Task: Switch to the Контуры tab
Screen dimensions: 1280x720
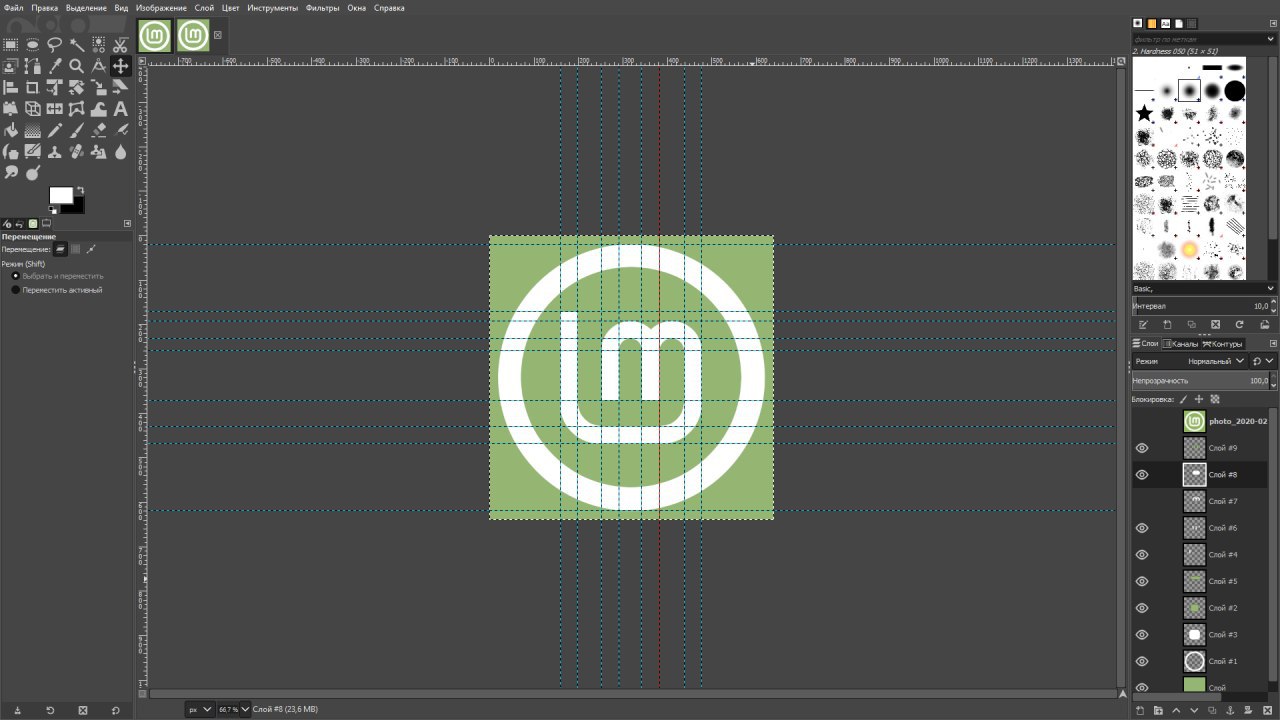Action: coord(1222,343)
